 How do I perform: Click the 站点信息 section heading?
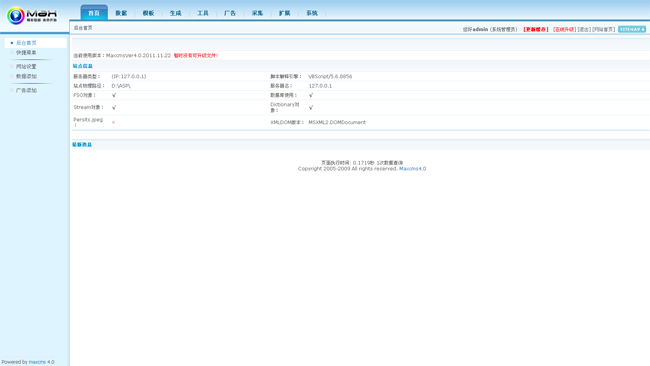[x=82, y=66]
